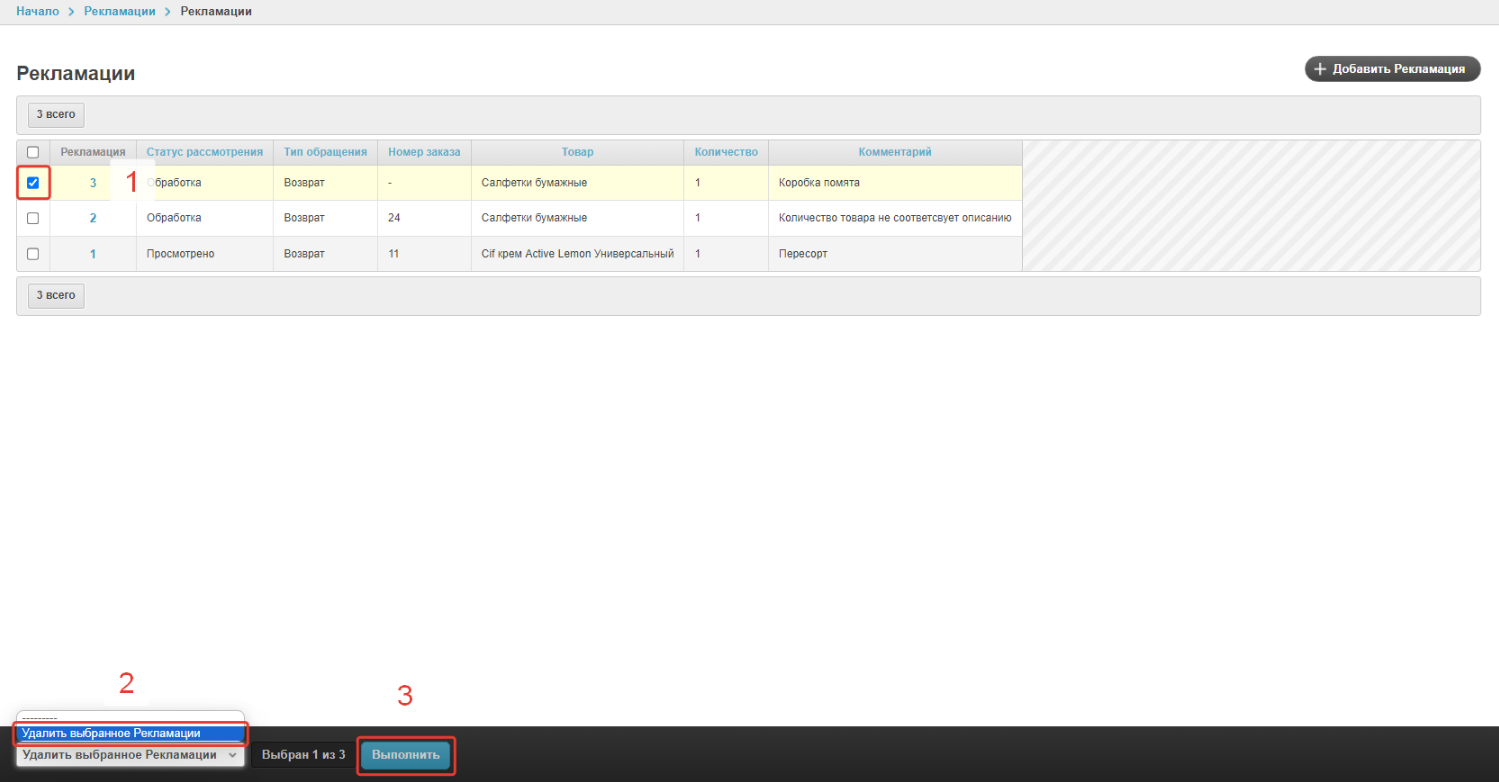Tick the checkbox for reclamation 1

pos(33,254)
